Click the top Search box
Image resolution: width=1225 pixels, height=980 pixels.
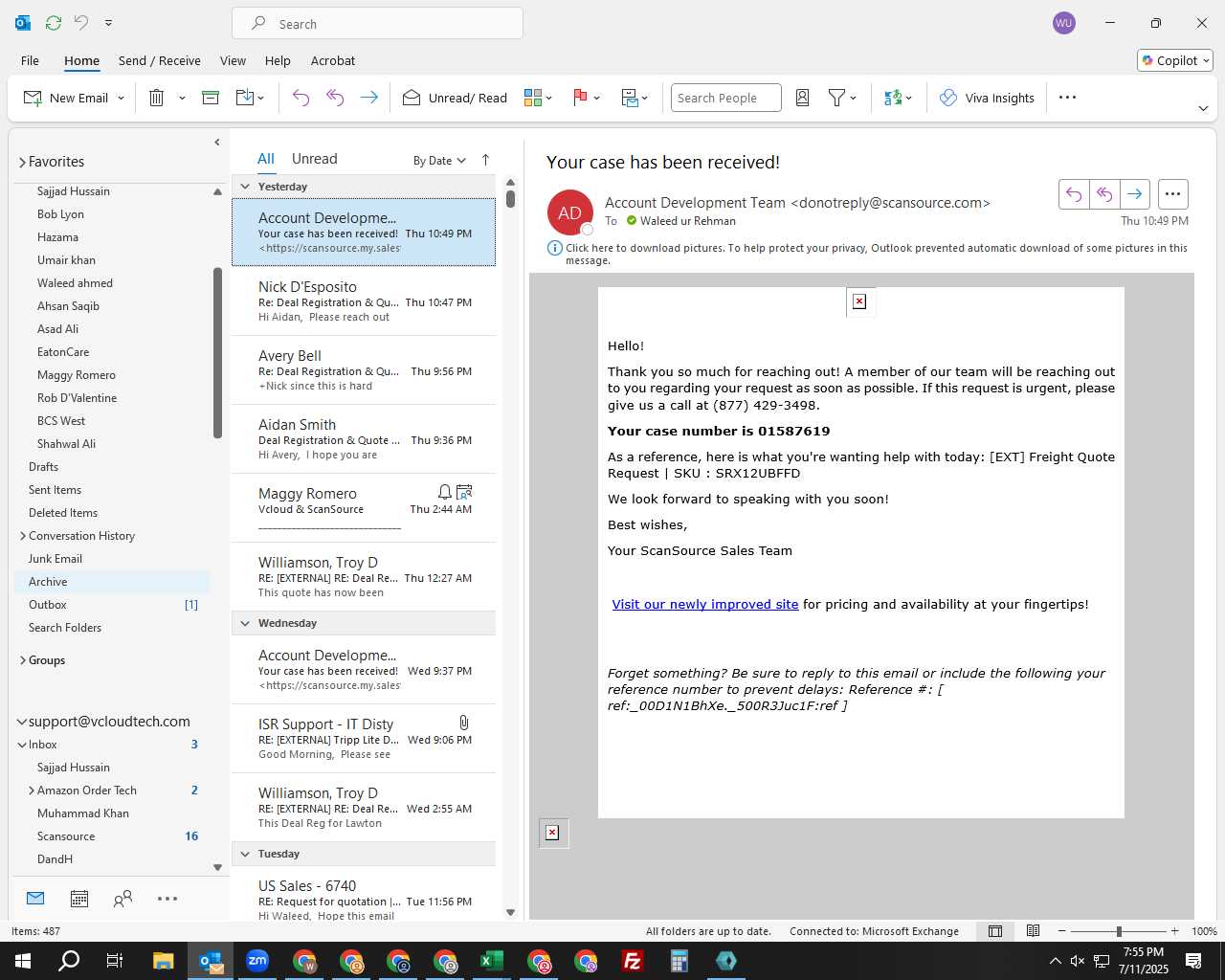[x=377, y=23]
